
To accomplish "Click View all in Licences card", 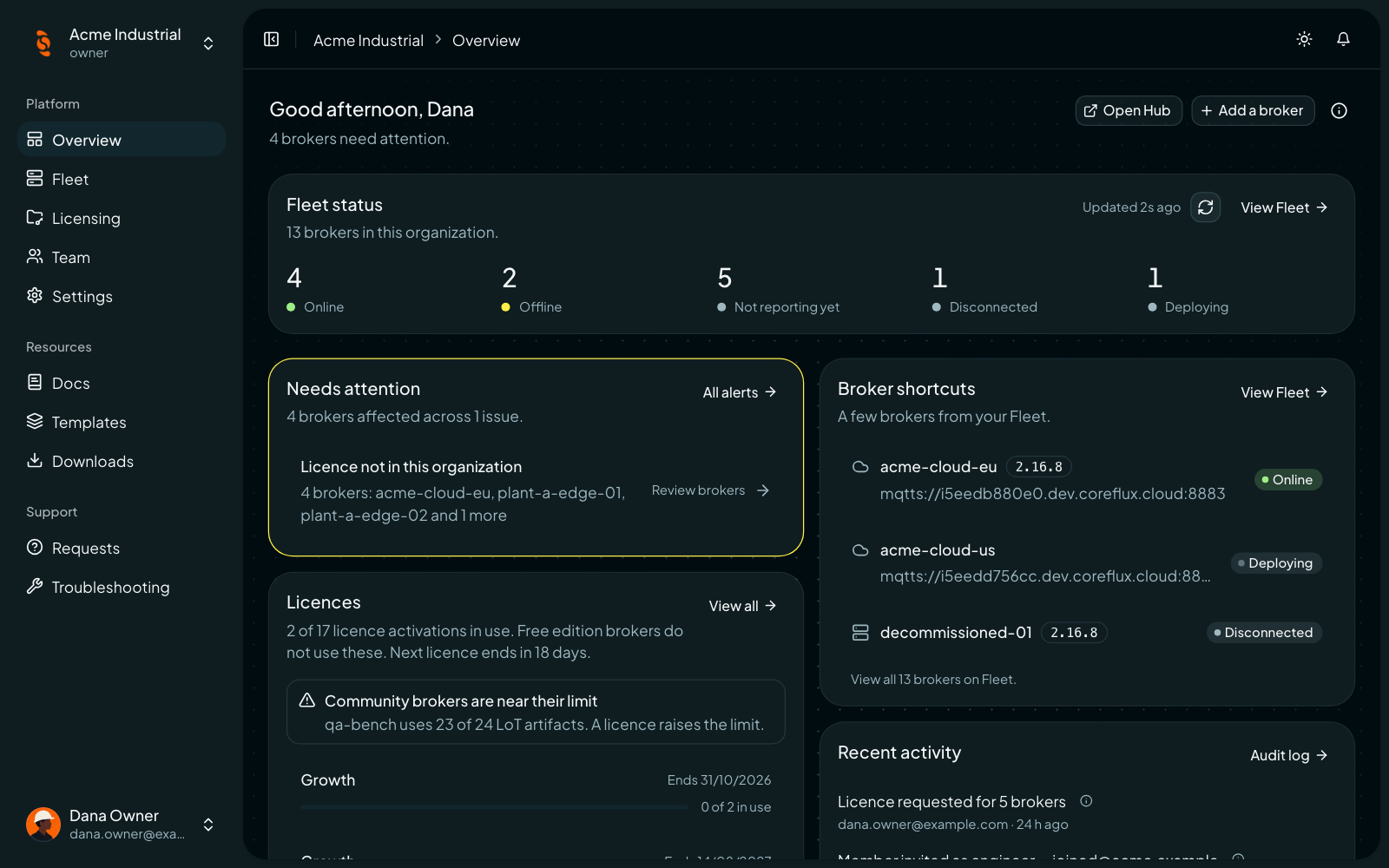I will tap(742, 606).
